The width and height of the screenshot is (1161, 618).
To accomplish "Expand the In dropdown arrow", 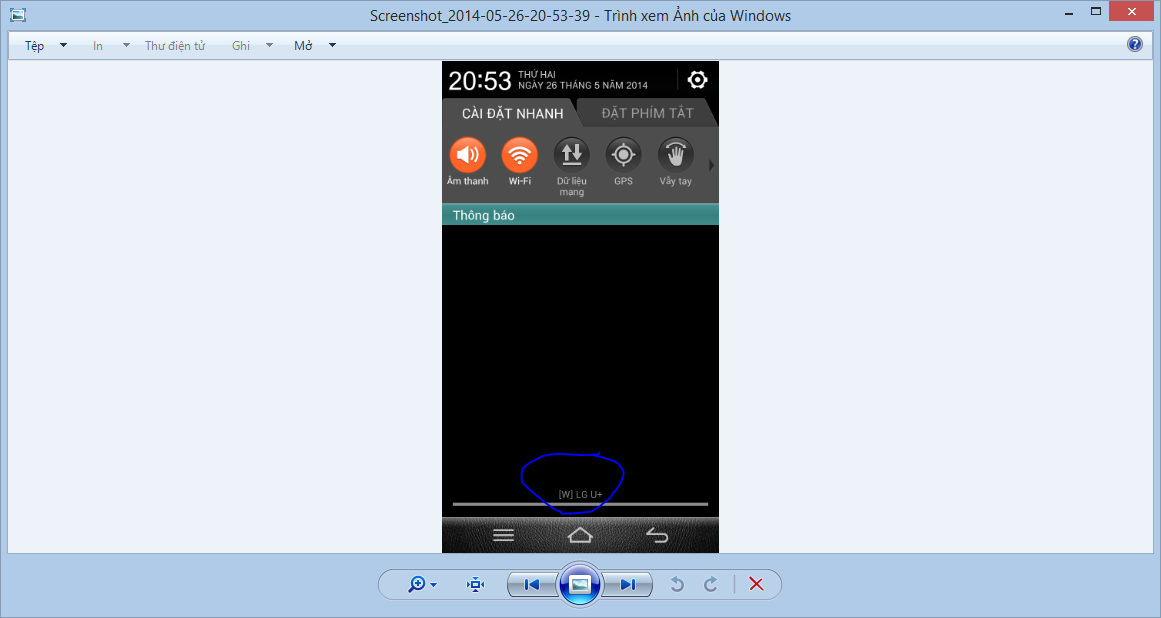I will click(126, 46).
